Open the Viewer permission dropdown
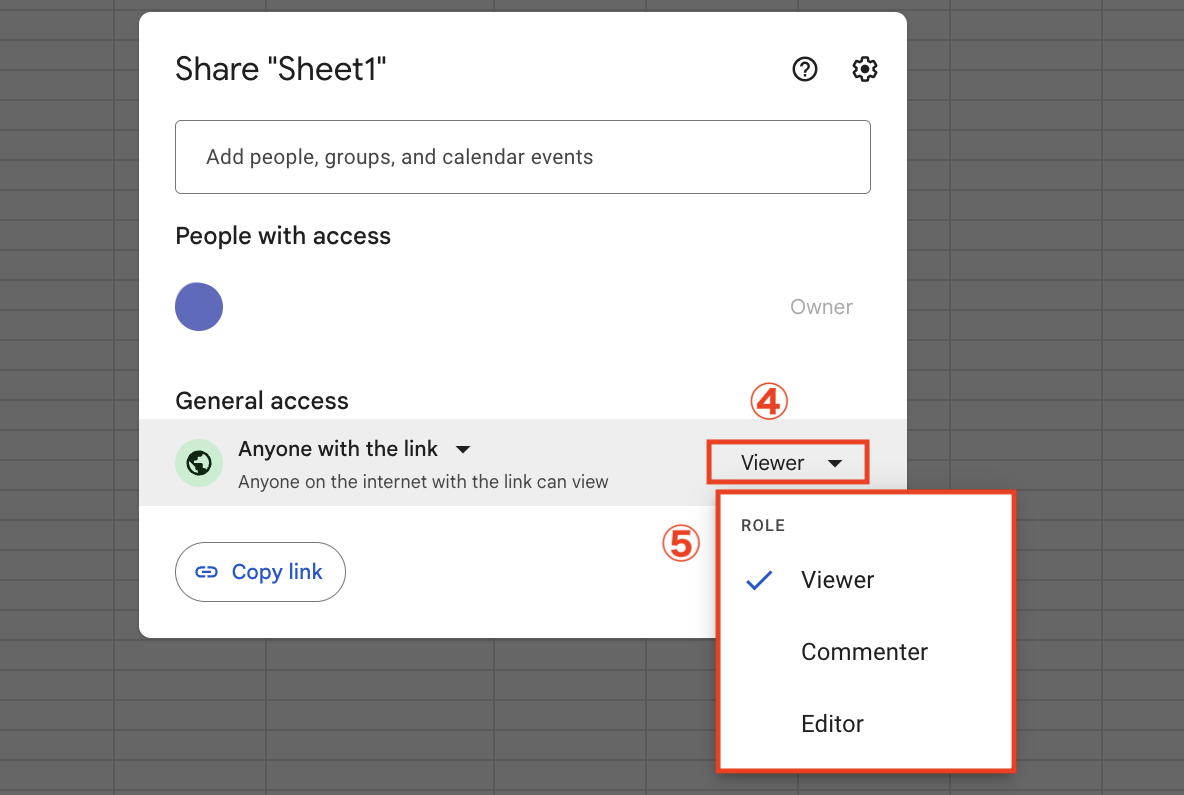 coord(787,462)
